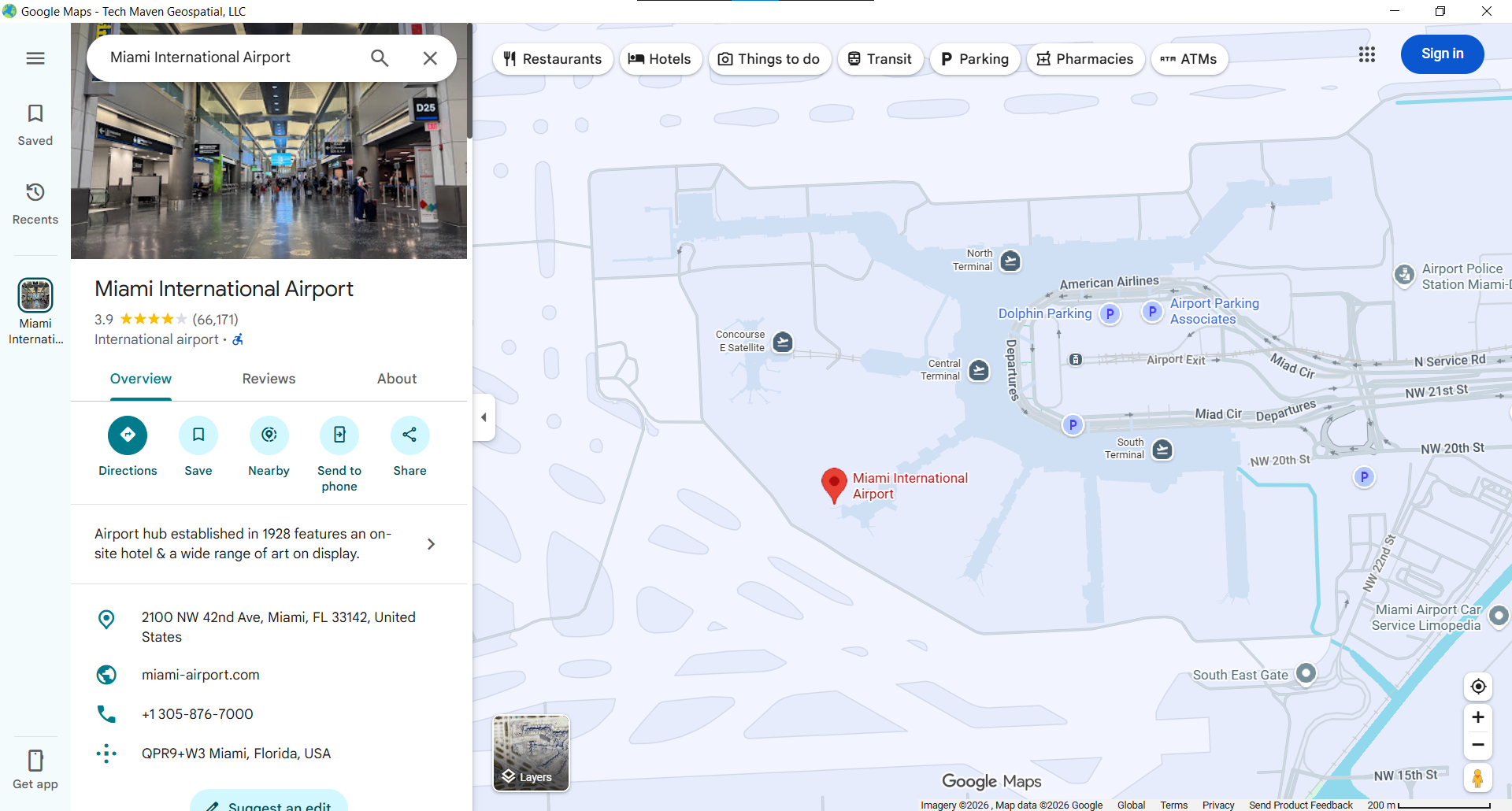This screenshot has height=811, width=1512.
Task: Click the North Terminal airport marker
Action: point(1010,261)
